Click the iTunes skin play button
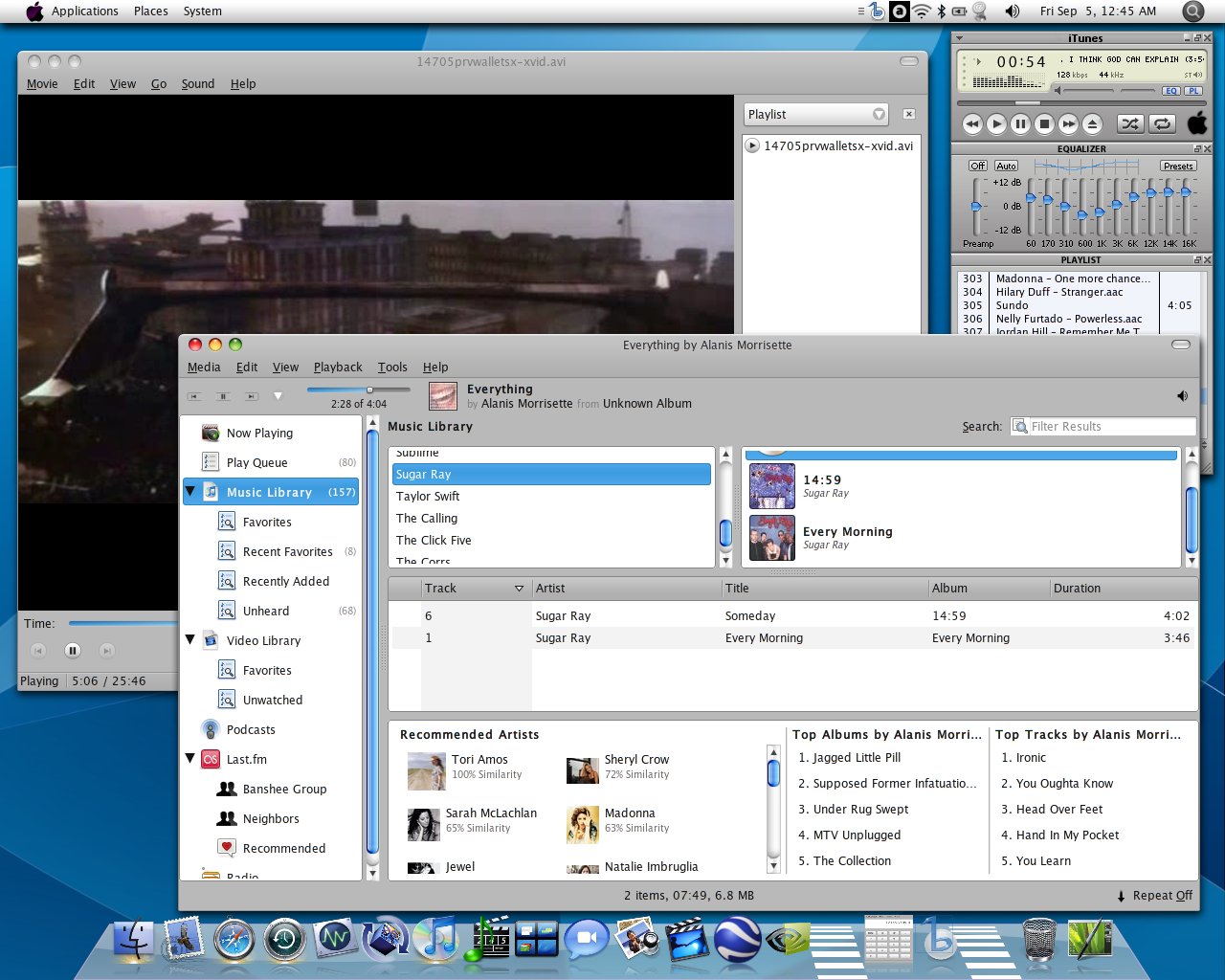1225x980 pixels. tap(996, 123)
